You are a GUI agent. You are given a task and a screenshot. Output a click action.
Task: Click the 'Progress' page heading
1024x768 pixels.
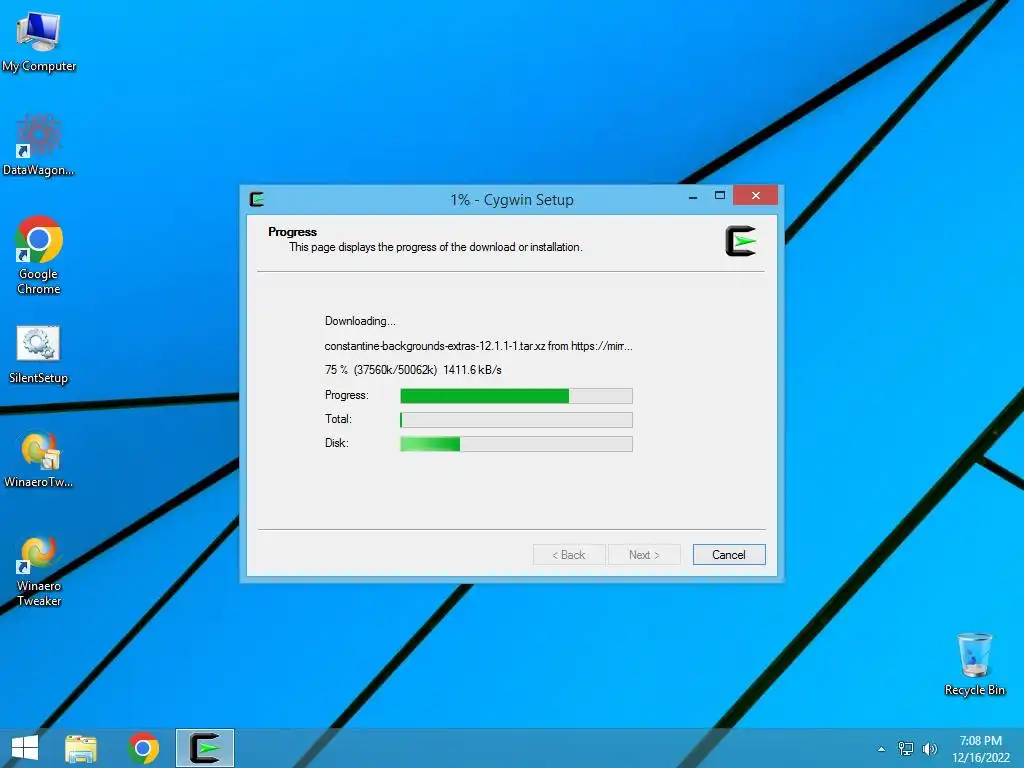[x=292, y=232]
